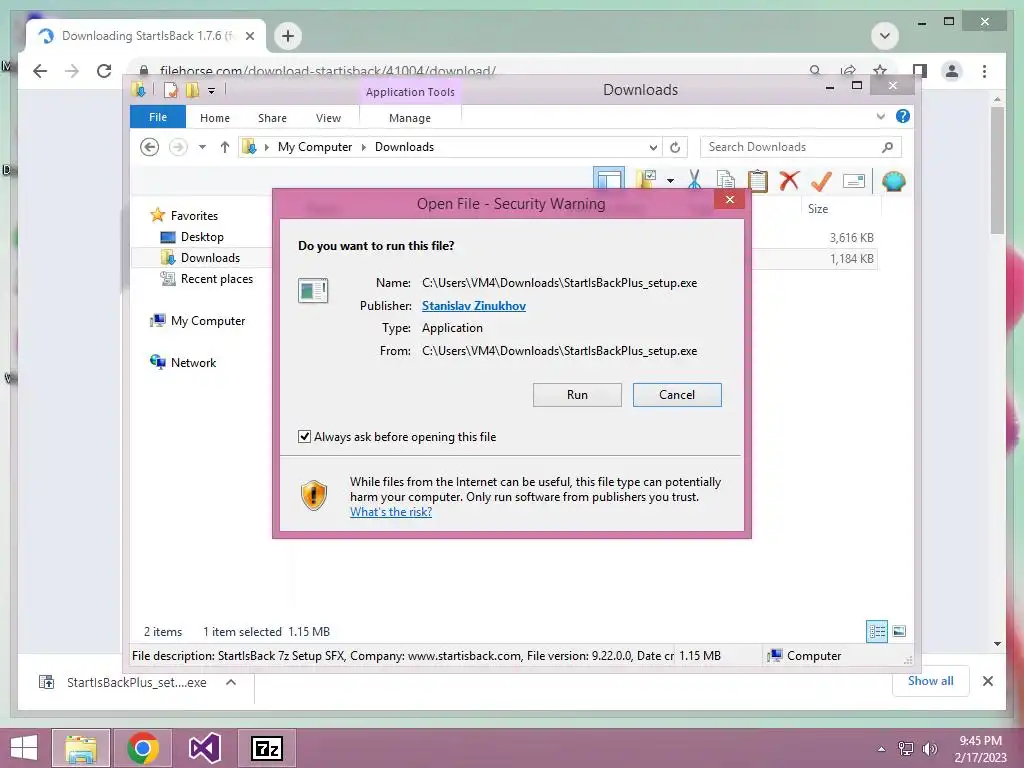Click the Downloads breadcrumb in address bar
Screen dimensions: 1024x768
pyautogui.click(x=404, y=147)
